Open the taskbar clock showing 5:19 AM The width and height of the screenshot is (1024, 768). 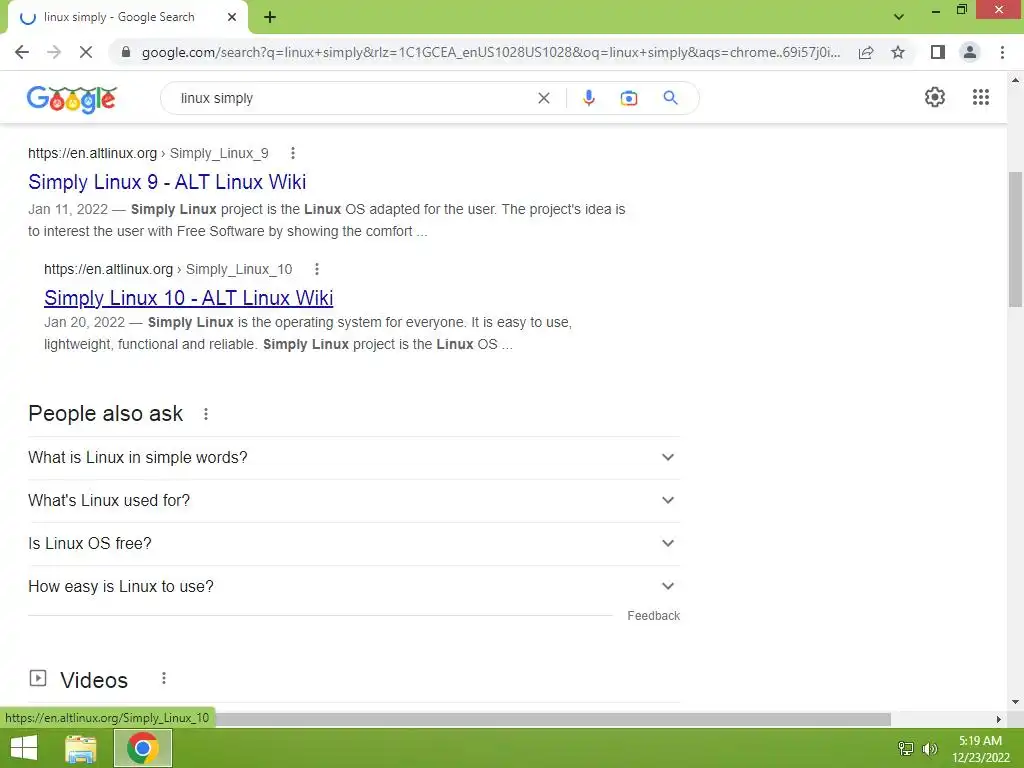tap(980, 749)
